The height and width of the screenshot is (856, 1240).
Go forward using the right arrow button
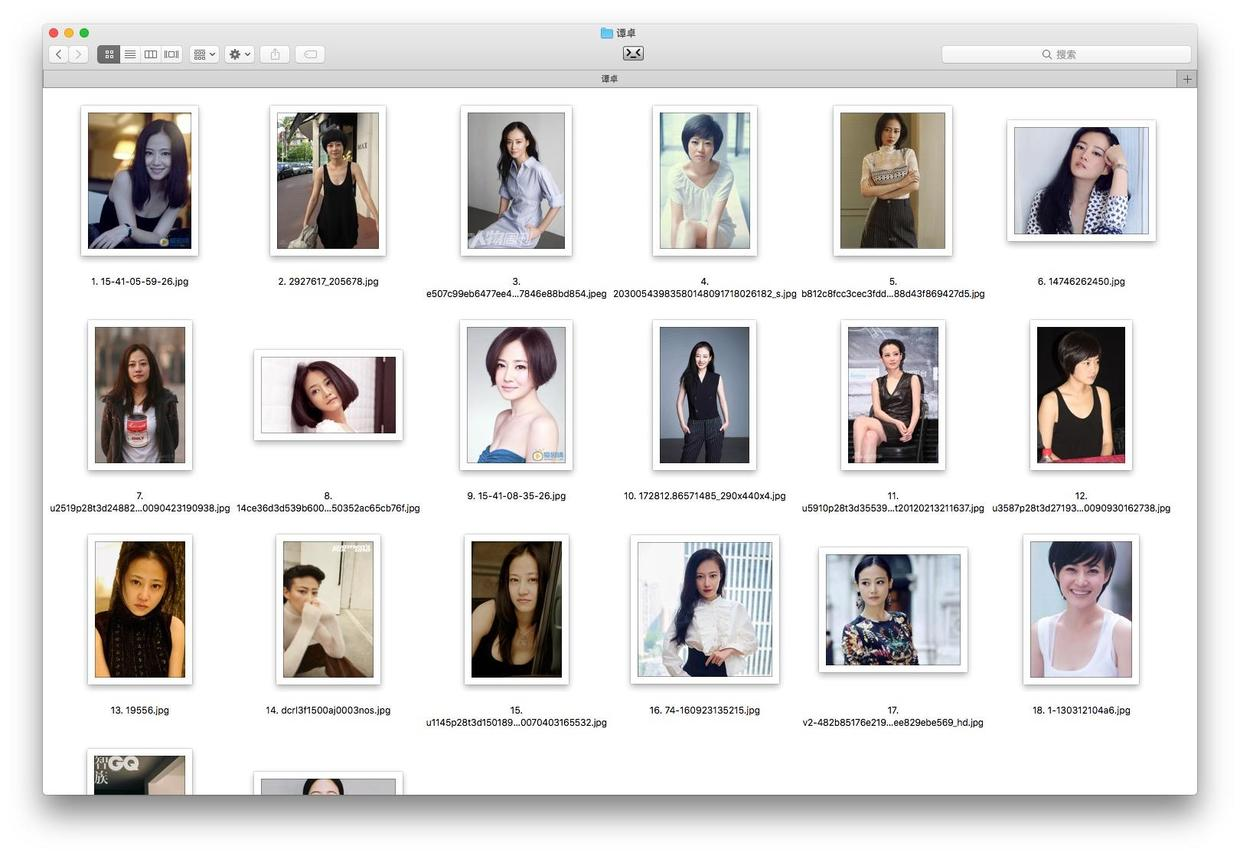(x=79, y=54)
